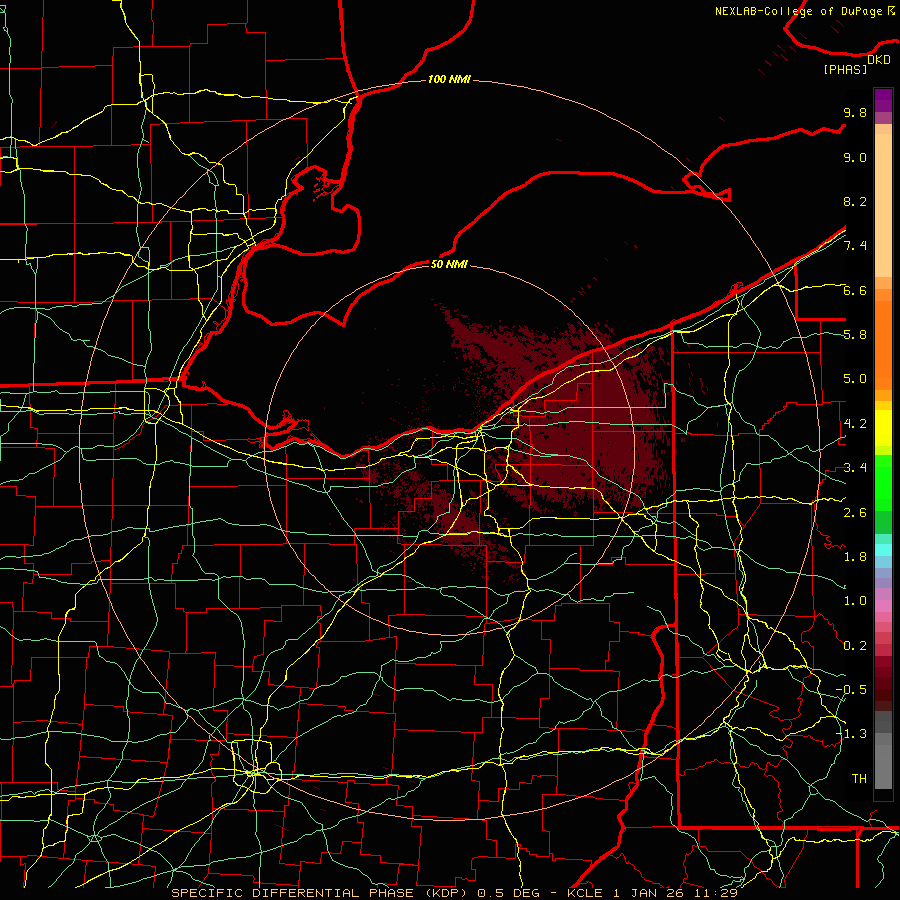Click the DKD label above the color scale
900x900 pixels.
(879, 60)
